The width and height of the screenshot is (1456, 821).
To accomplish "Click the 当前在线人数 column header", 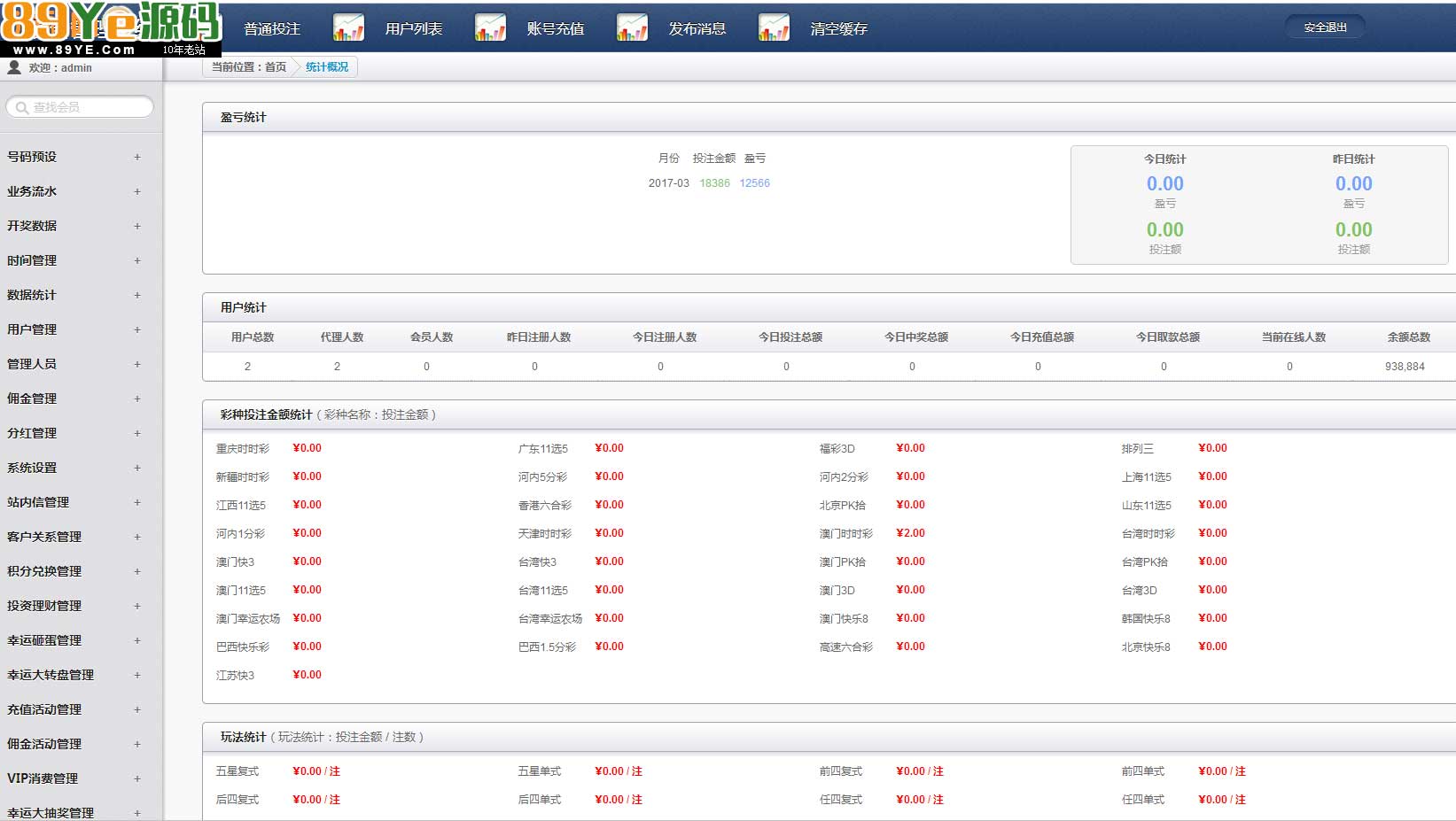I will [1294, 337].
